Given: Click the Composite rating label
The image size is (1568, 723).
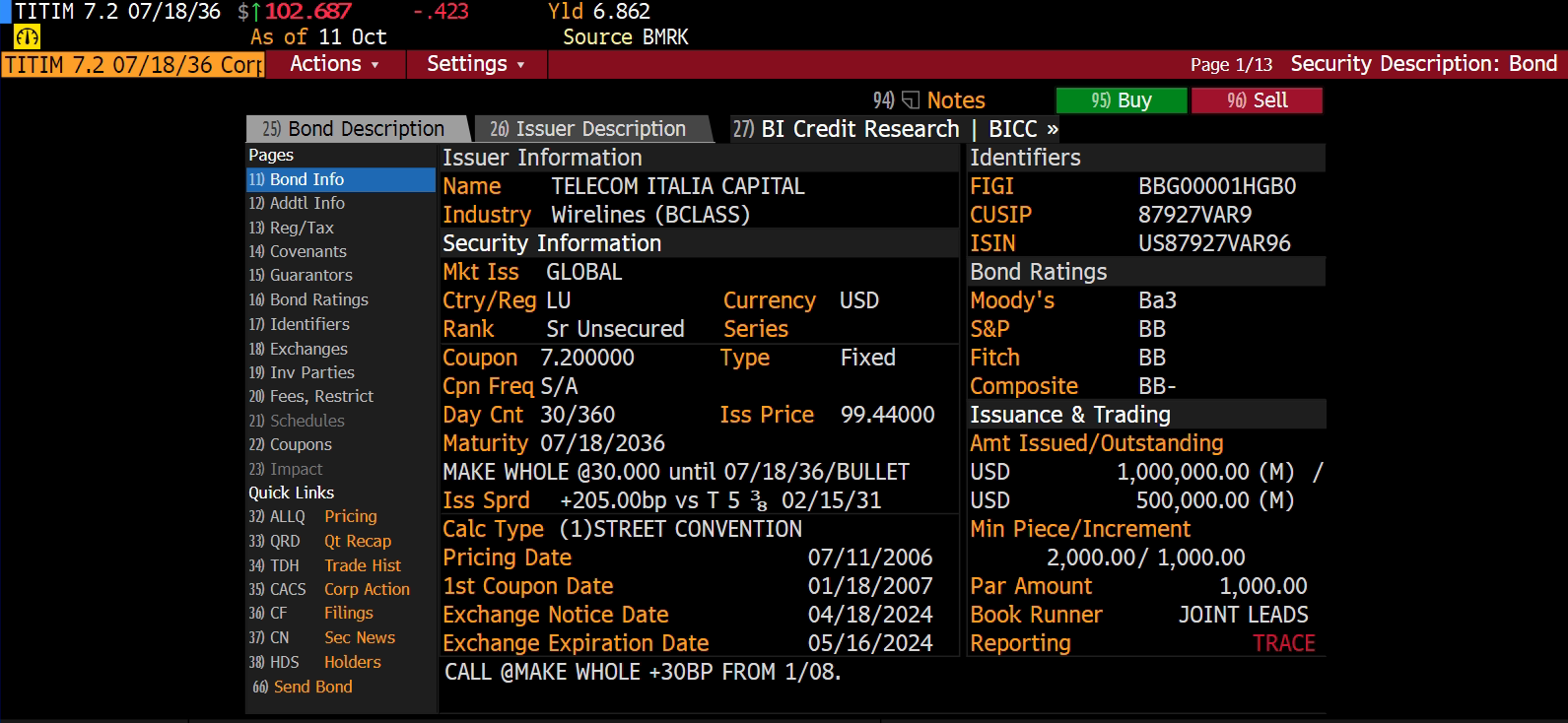Looking at the screenshot, I should click(1023, 386).
